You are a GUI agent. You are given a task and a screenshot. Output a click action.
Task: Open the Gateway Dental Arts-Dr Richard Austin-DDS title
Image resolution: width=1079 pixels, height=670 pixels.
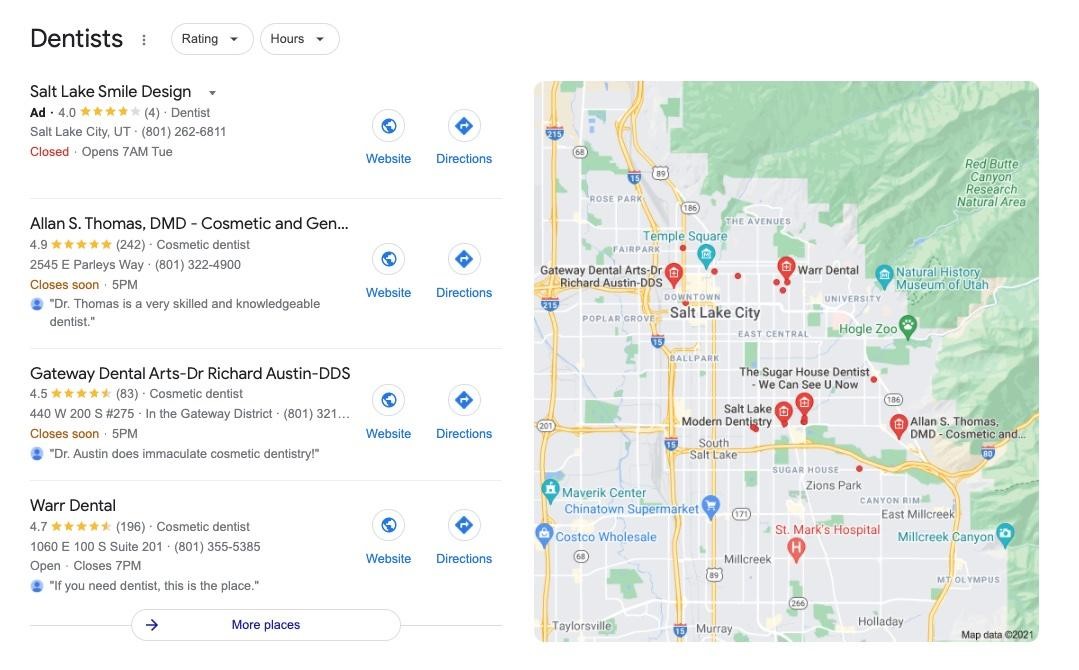coord(190,374)
